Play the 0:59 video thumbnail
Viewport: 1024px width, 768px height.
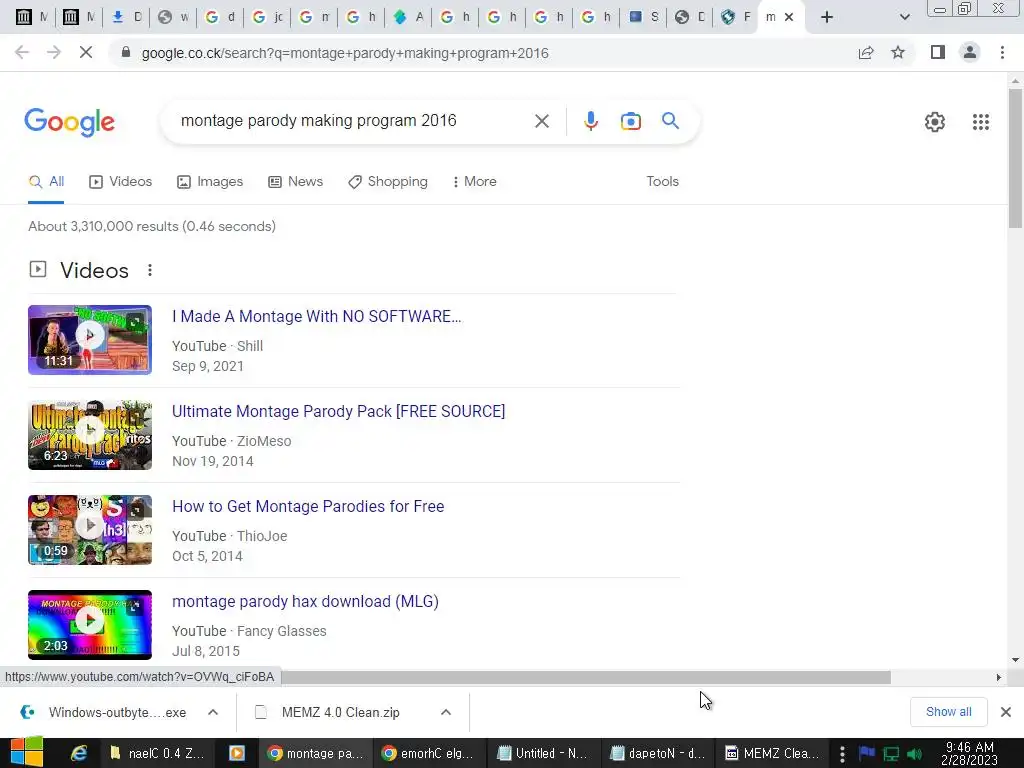(x=90, y=530)
